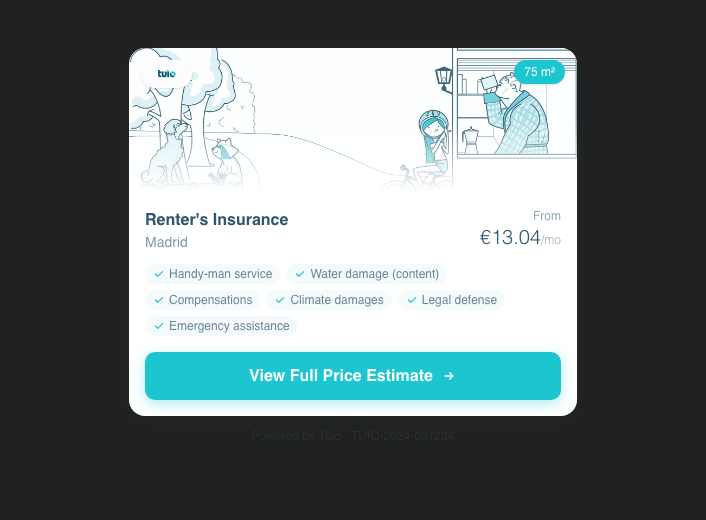
Task: Click the checkmark before Climate damages
Action: click(280, 300)
